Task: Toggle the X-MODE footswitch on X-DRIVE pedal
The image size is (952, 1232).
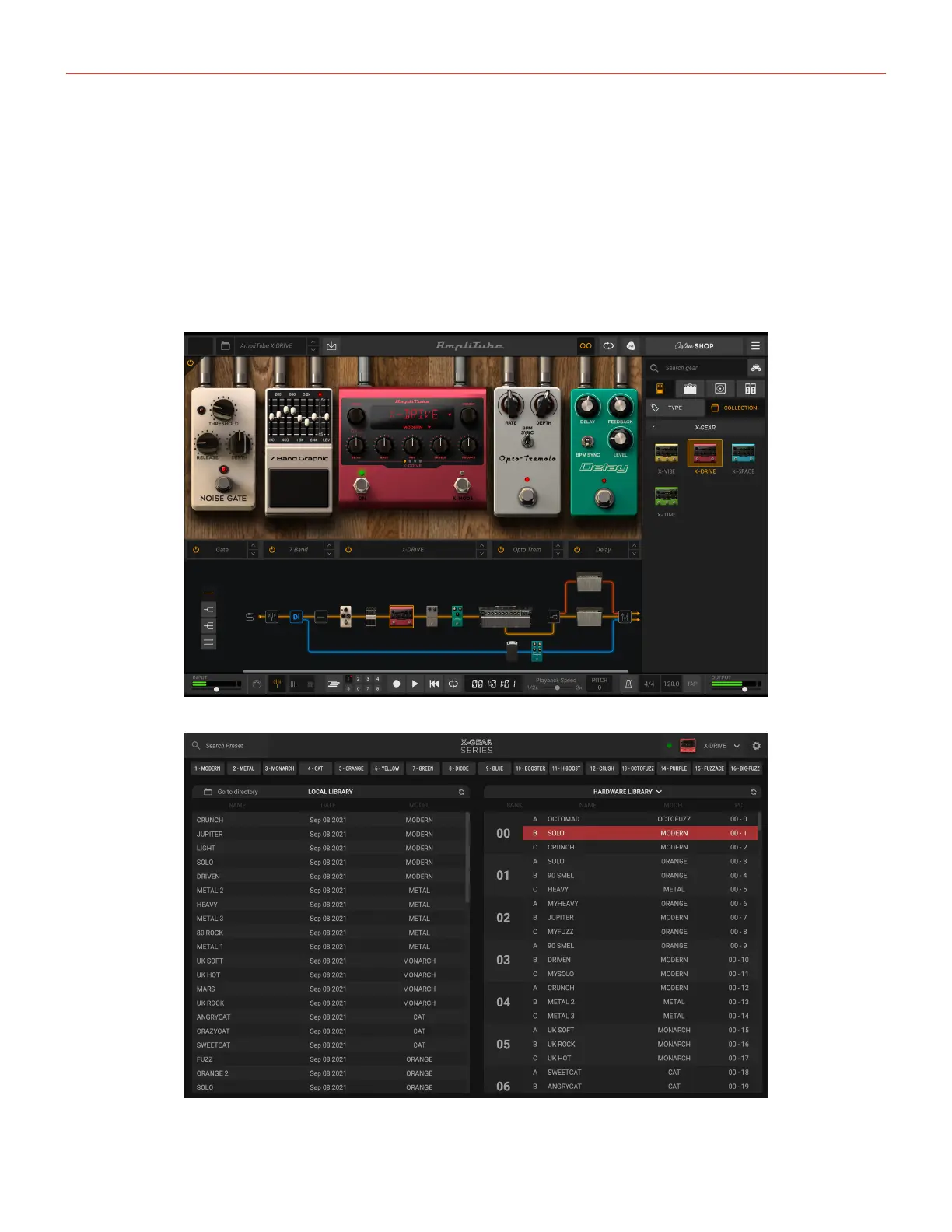Action: pyautogui.click(x=462, y=484)
